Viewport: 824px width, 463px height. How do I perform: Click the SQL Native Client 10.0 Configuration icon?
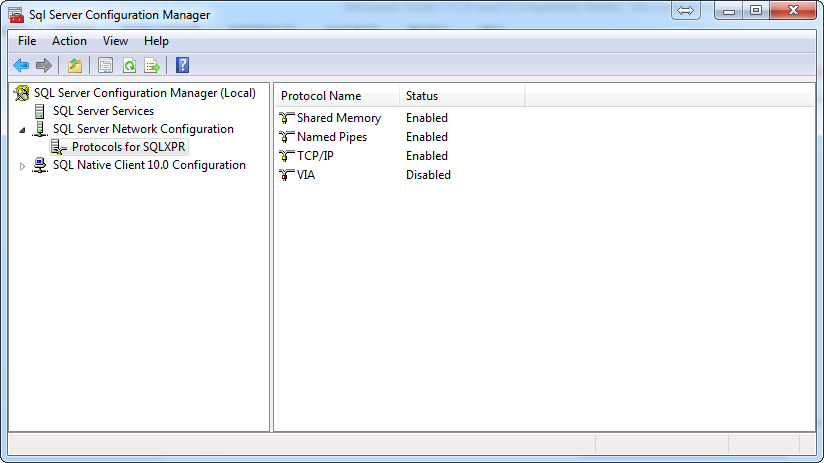click(40, 165)
